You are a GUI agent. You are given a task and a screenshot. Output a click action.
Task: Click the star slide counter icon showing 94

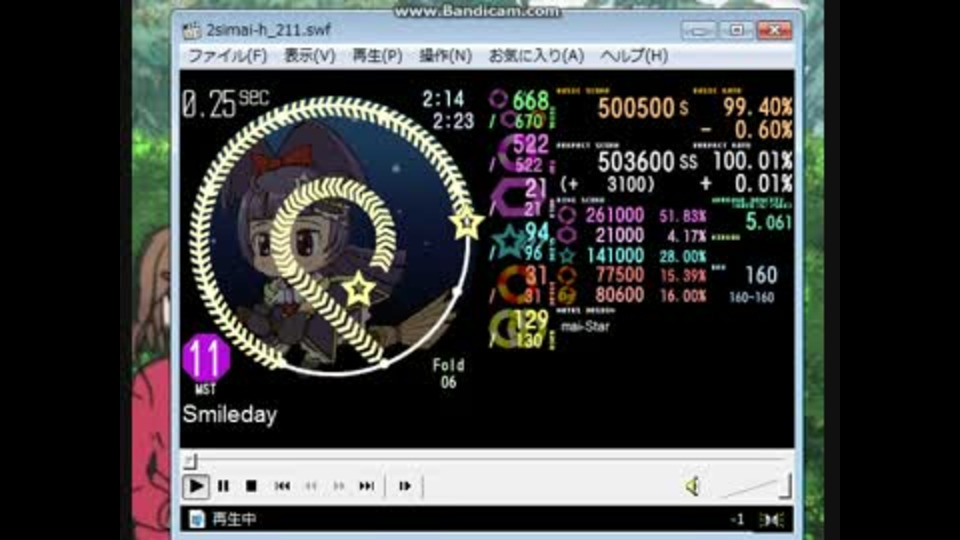tap(508, 241)
